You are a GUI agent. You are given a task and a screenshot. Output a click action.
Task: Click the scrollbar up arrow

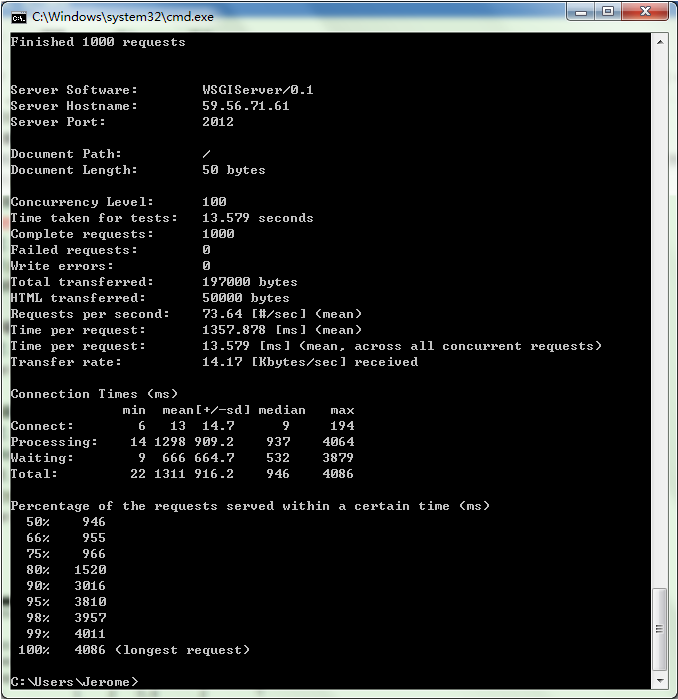coord(660,42)
